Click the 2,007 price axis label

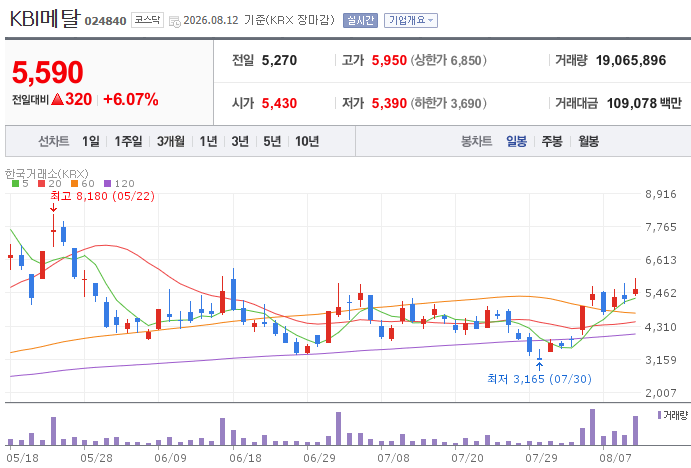pyautogui.click(x=661, y=393)
